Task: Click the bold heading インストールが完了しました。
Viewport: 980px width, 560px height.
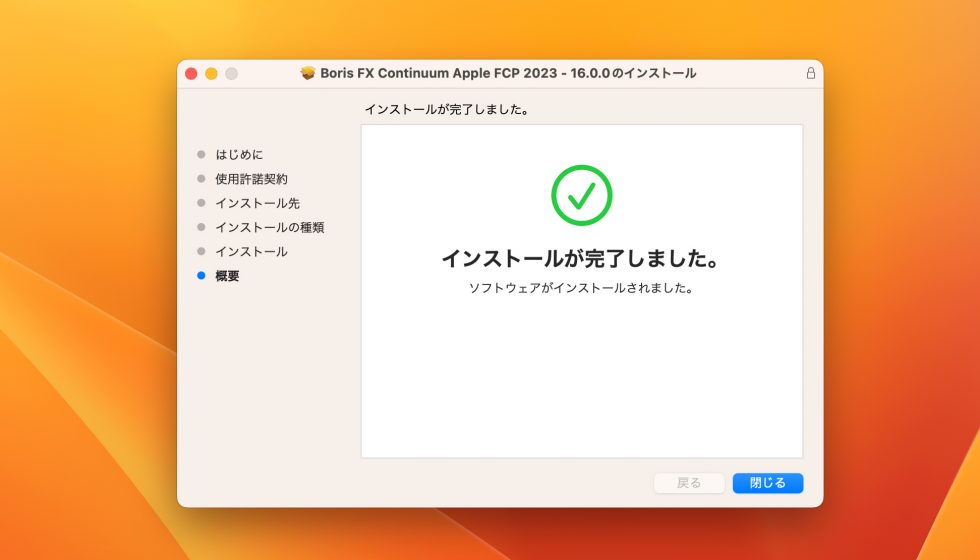Action: 581,258
